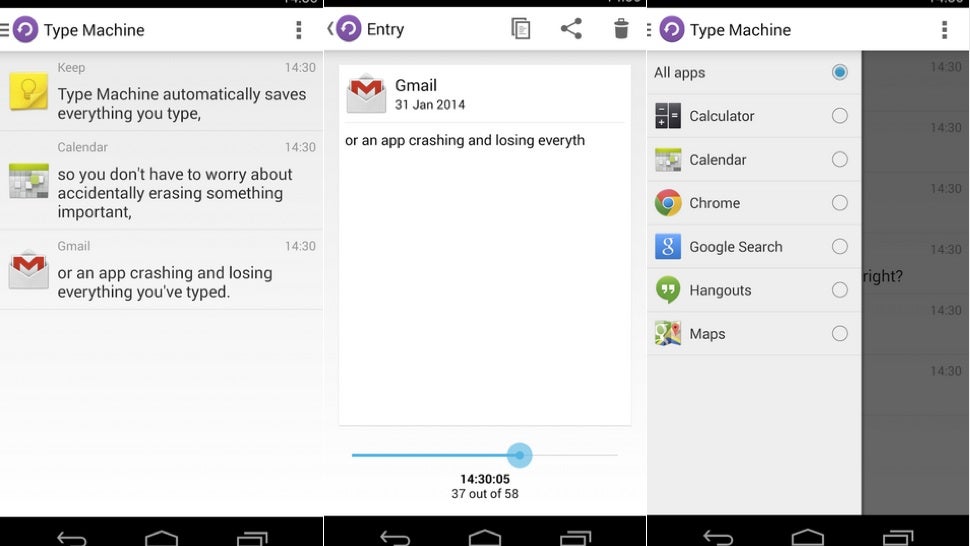970x546 pixels.
Task: Tap Chrome app icon in filter drawer
Action: (667, 203)
